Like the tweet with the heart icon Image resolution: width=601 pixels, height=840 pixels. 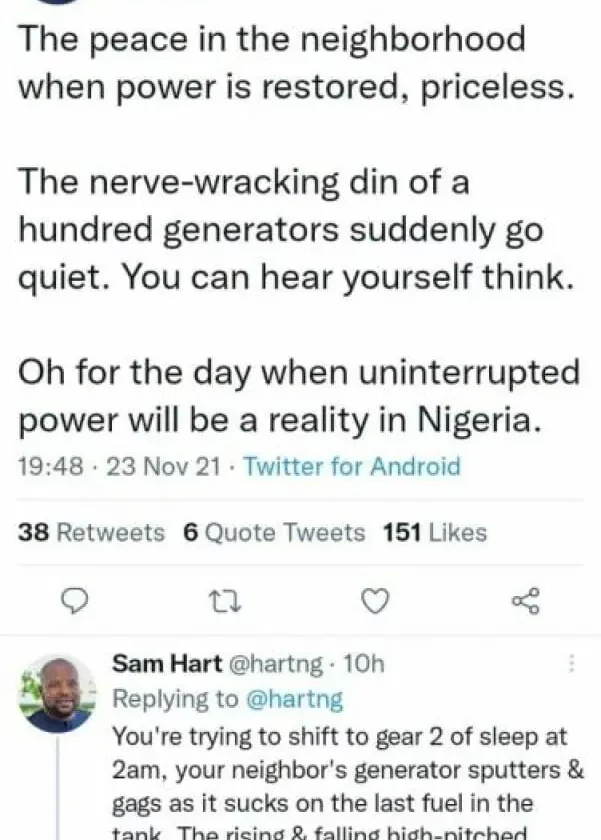click(374, 601)
